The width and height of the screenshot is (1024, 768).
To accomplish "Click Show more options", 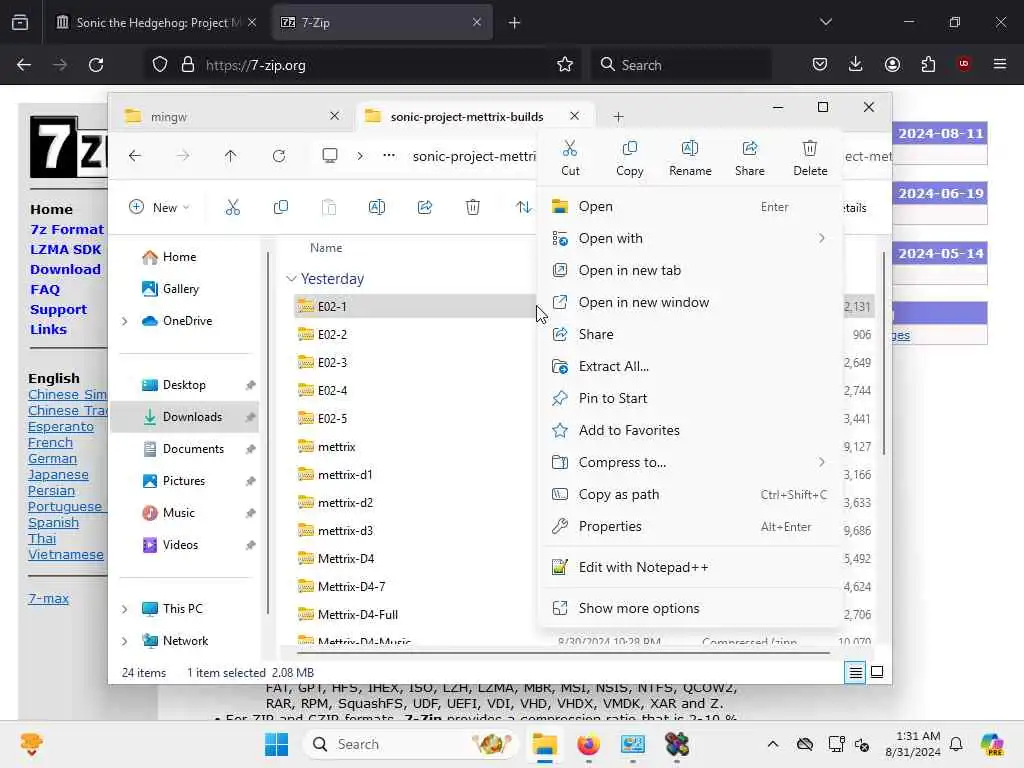I will [690, 609].
